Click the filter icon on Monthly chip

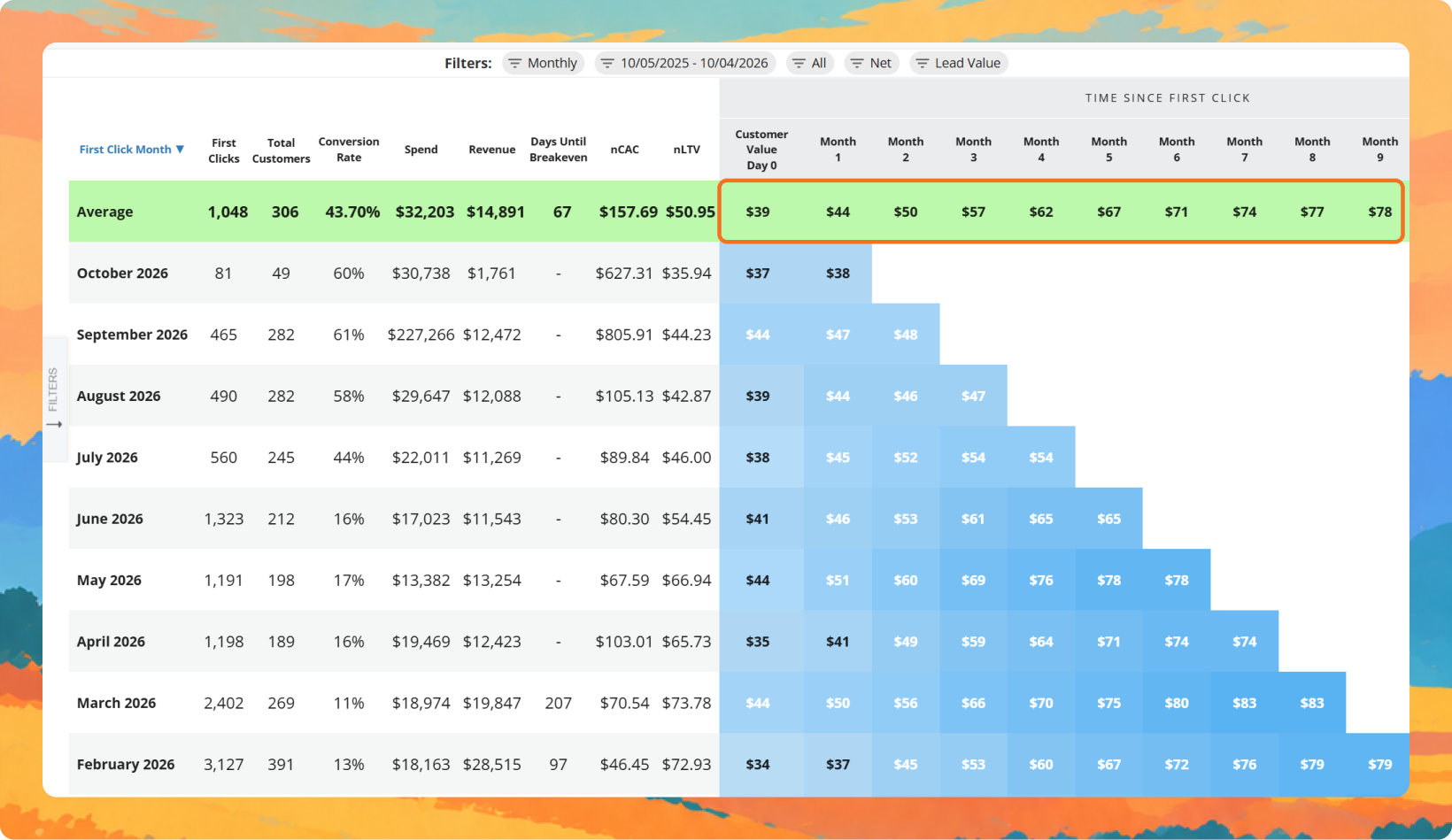tap(514, 63)
